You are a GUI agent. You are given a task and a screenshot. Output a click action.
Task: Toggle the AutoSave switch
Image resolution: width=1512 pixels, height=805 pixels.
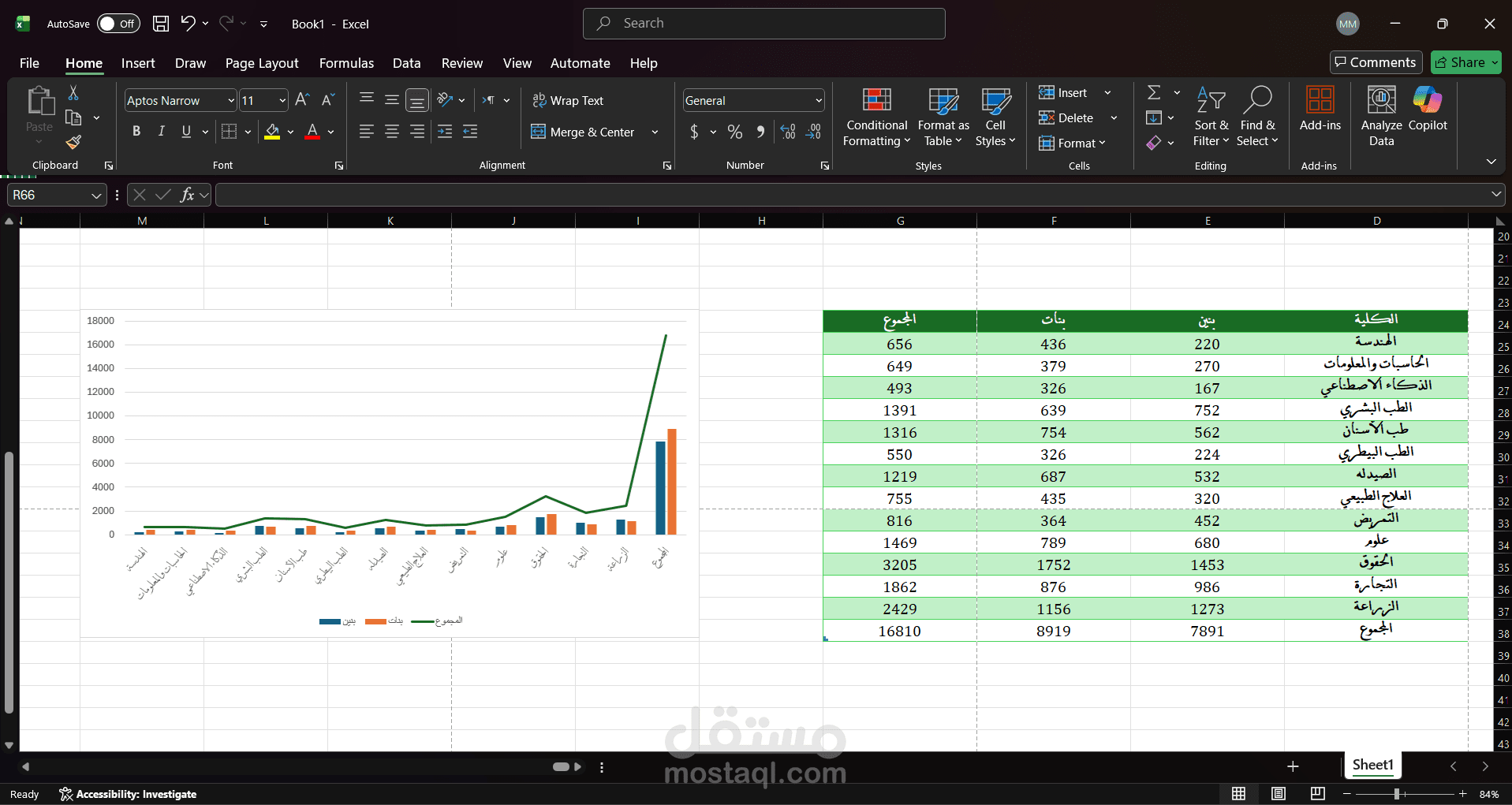[x=118, y=24]
